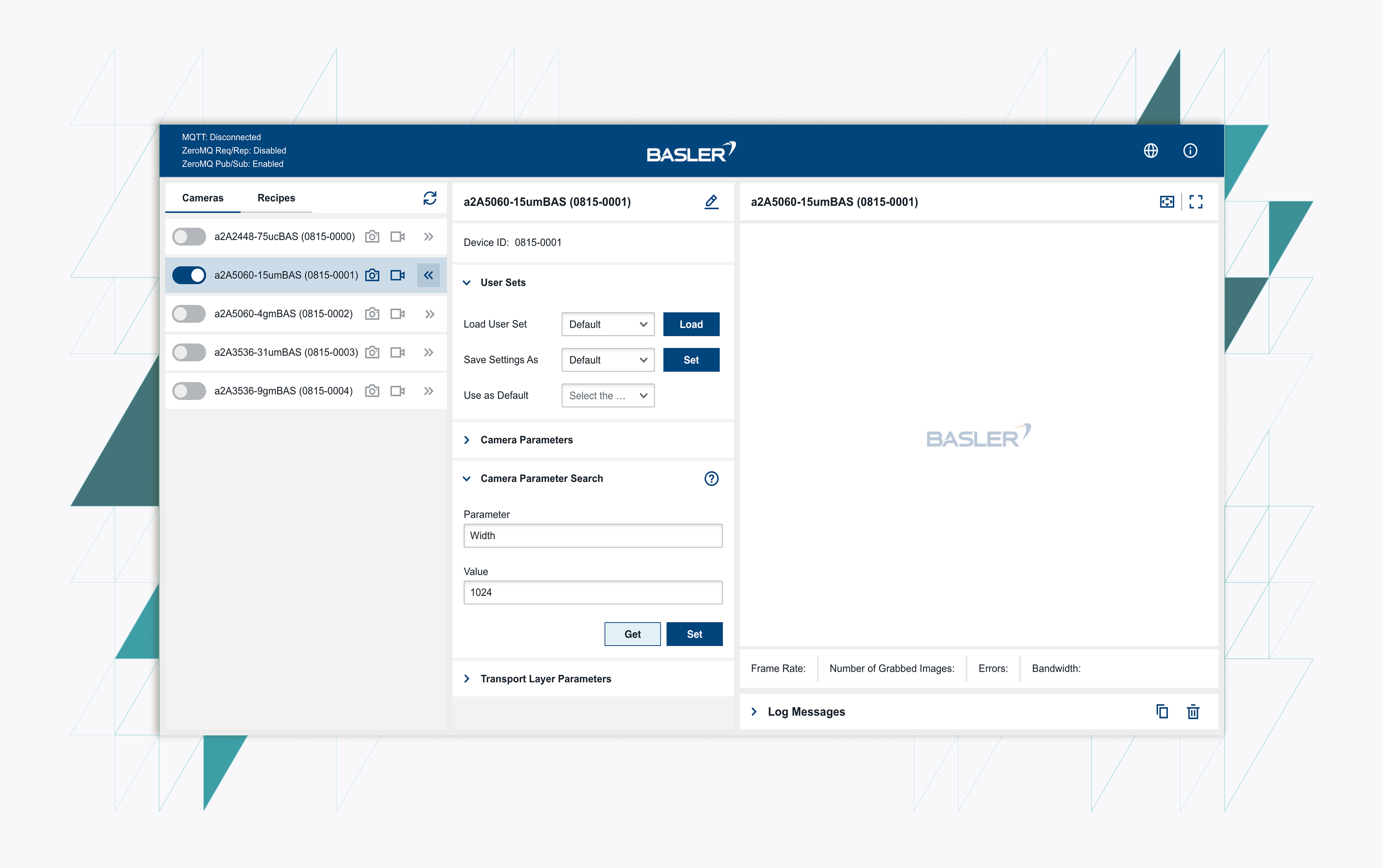The image size is (1383, 868).
Task: Open the Load User Set dropdown
Action: pyautogui.click(x=607, y=324)
